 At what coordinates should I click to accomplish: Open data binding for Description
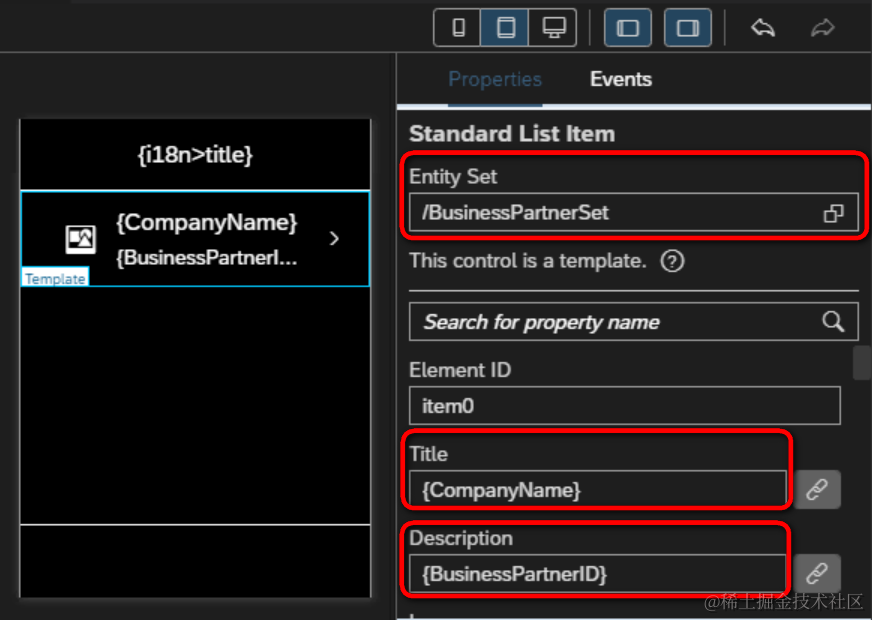[x=817, y=573]
